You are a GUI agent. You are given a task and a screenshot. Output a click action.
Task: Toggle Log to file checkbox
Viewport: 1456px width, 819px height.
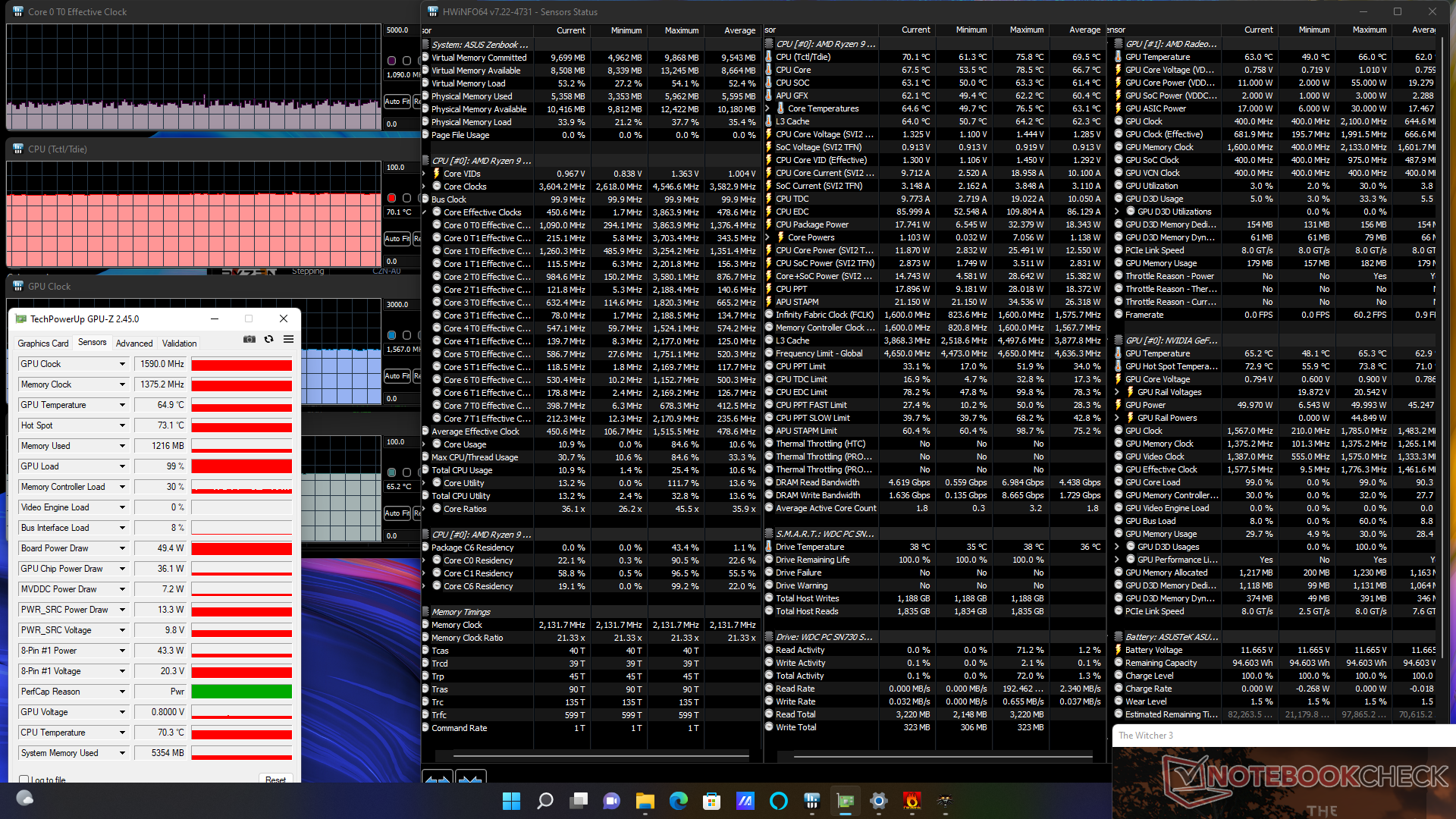(x=24, y=780)
